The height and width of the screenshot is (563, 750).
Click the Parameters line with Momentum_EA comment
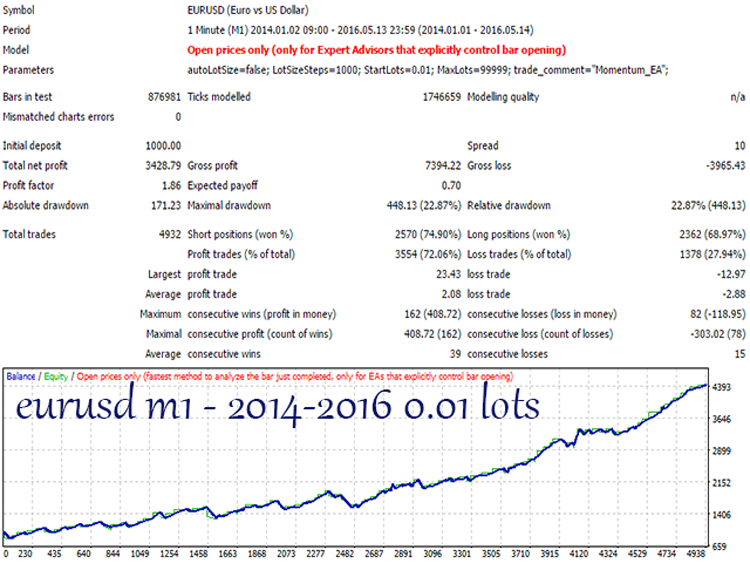(x=428, y=70)
